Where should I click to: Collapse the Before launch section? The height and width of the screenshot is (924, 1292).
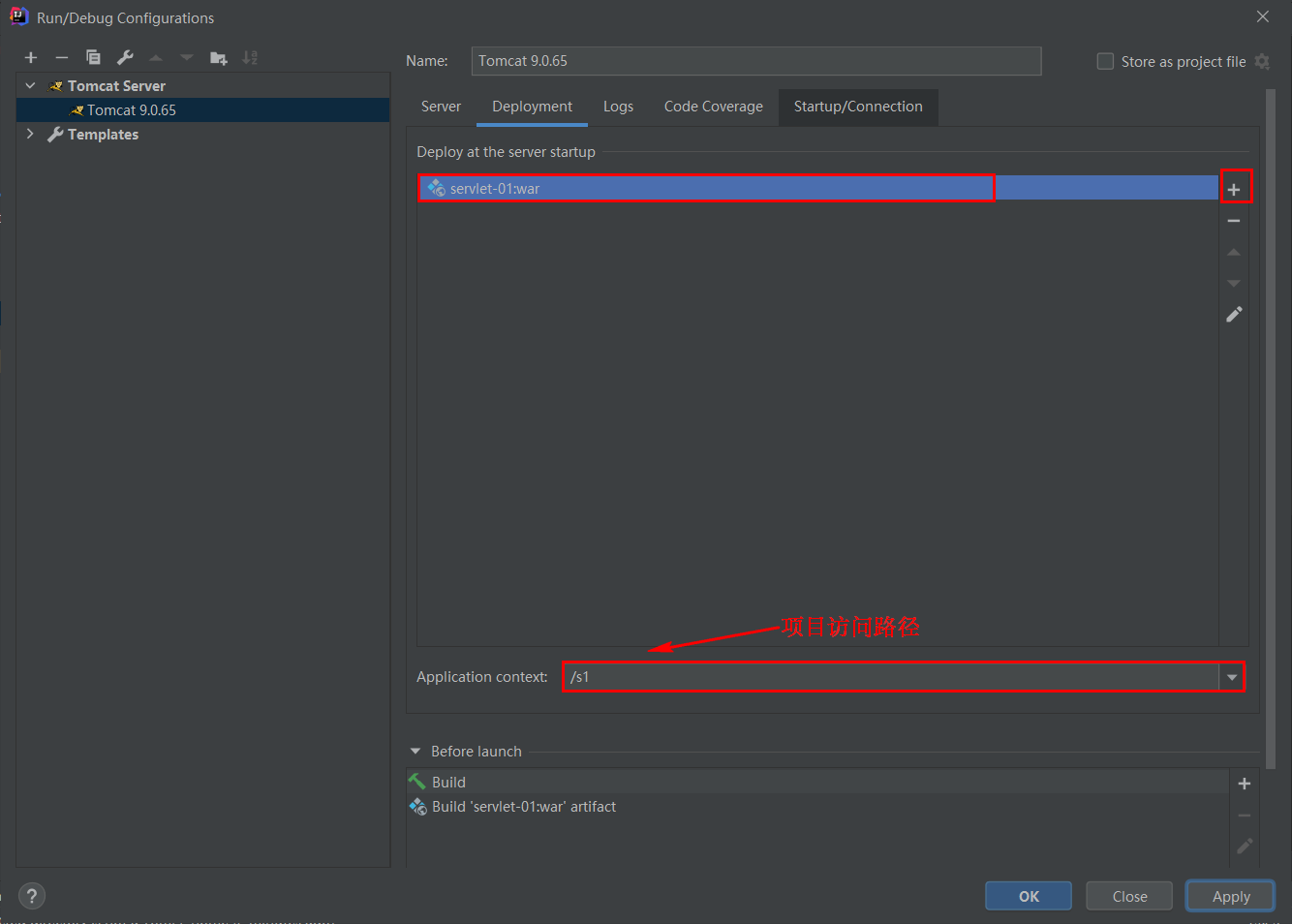(415, 751)
